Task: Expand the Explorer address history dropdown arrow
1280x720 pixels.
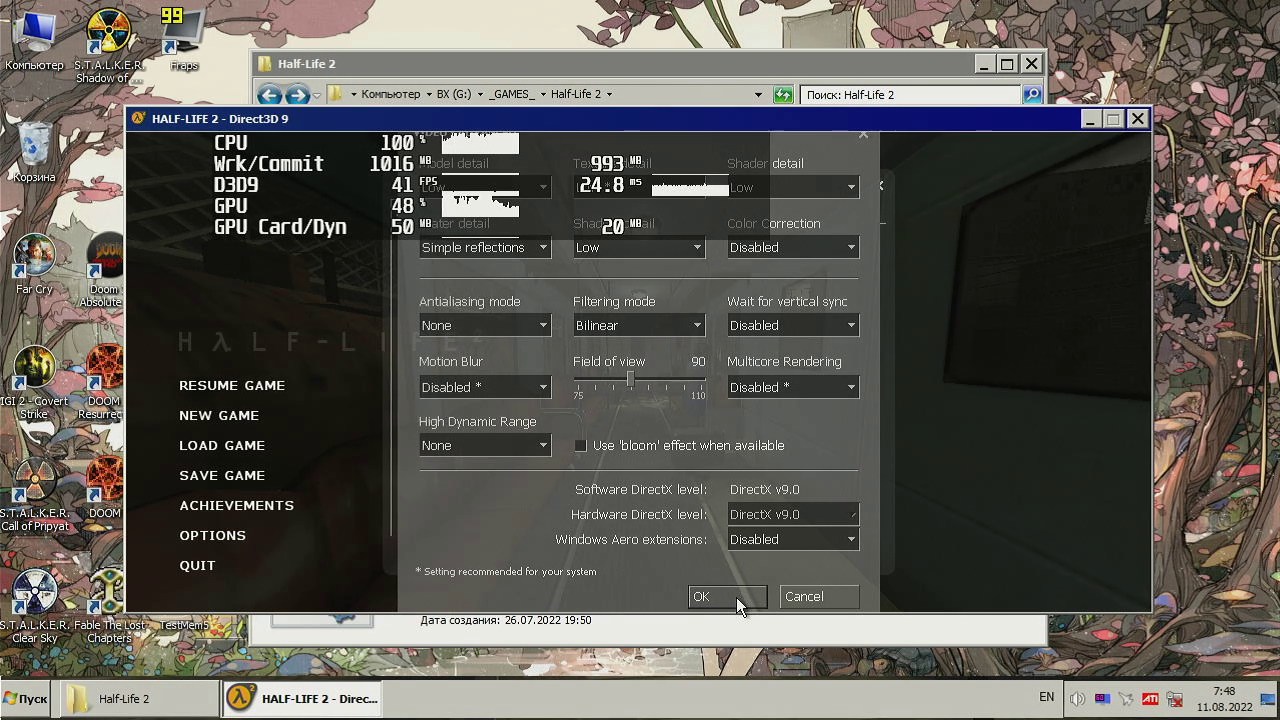Action: click(758, 95)
